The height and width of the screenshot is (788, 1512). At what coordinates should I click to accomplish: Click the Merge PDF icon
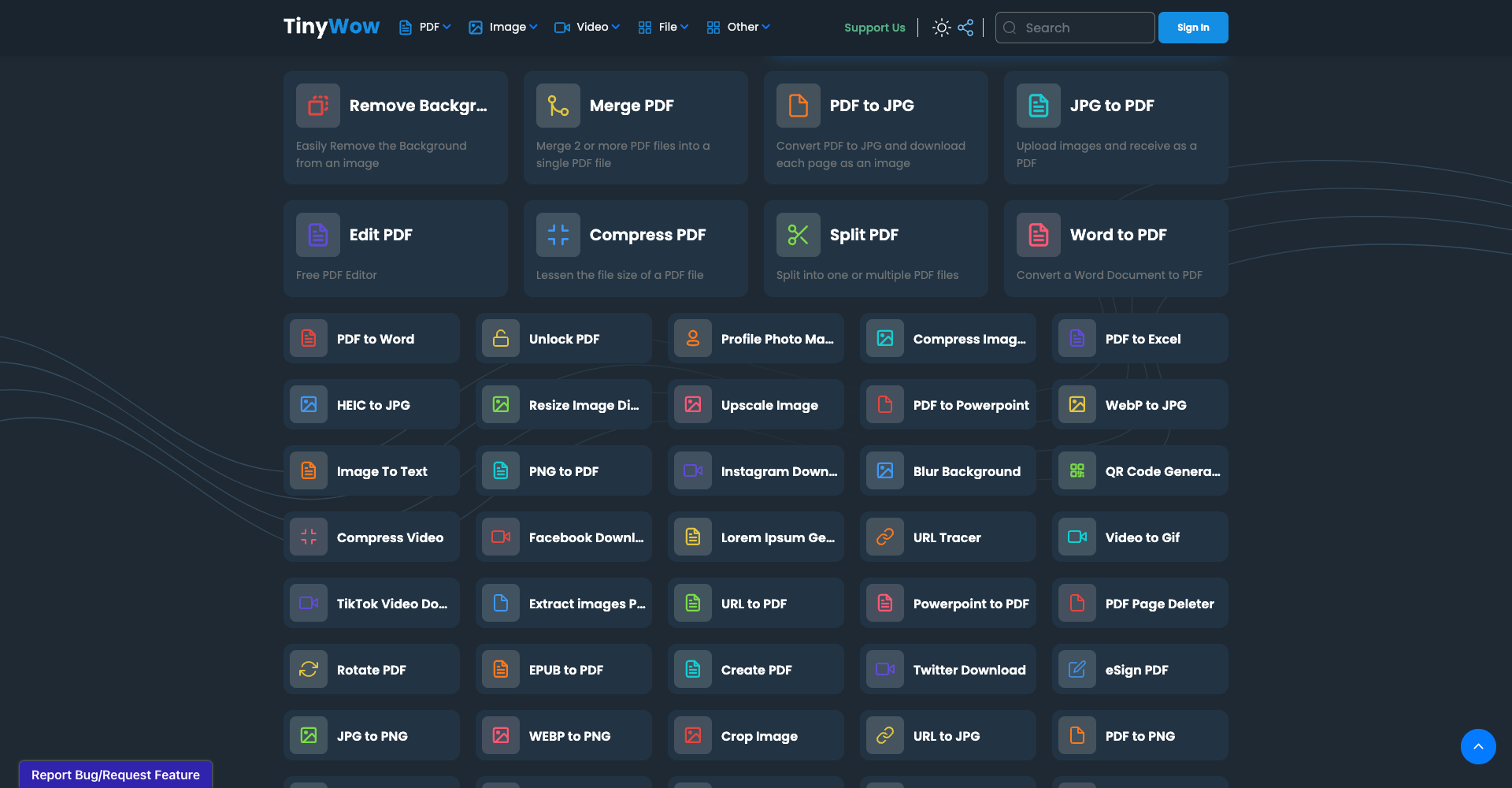click(558, 106)
